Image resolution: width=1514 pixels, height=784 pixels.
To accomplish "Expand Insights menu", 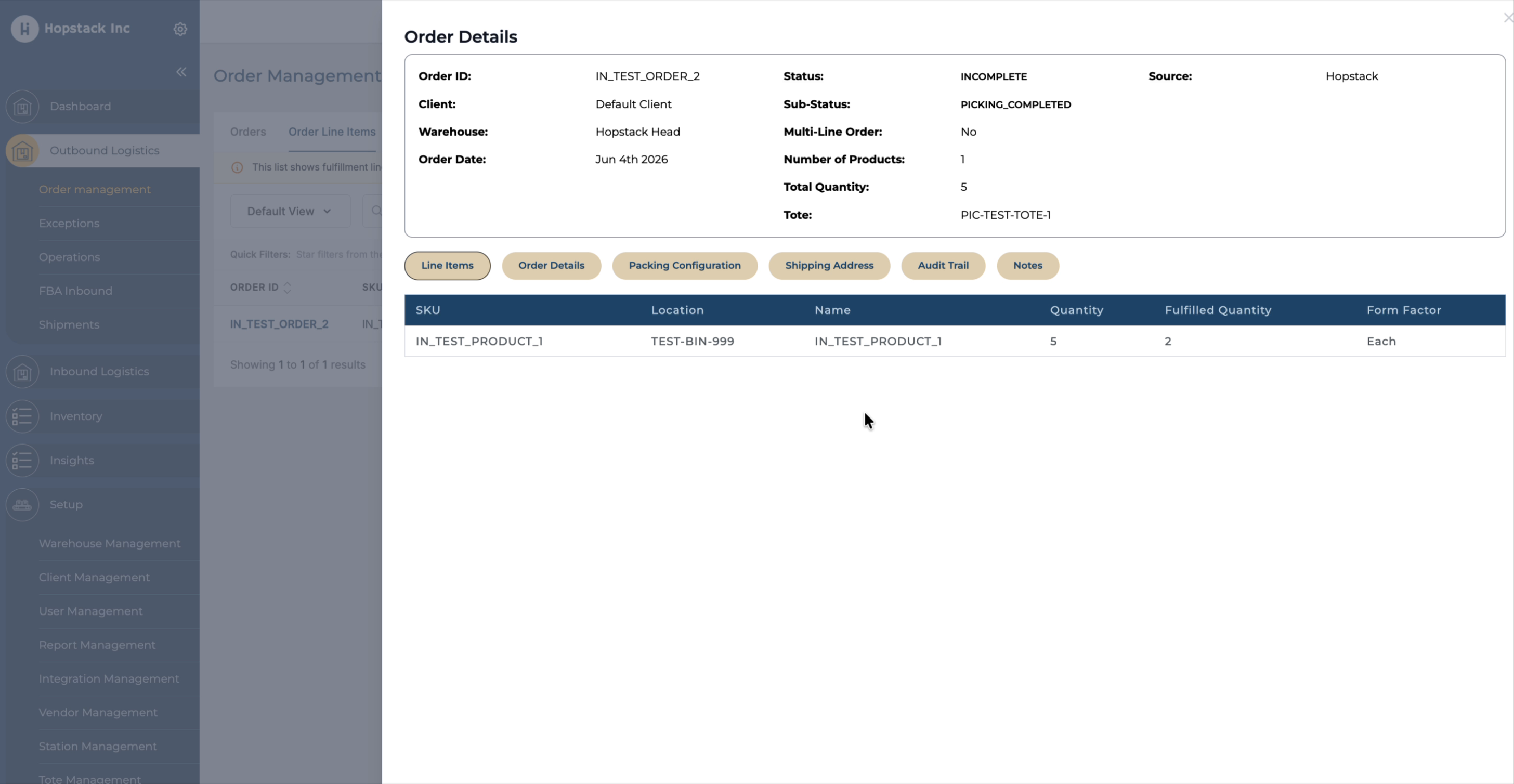I will (72, 460).
